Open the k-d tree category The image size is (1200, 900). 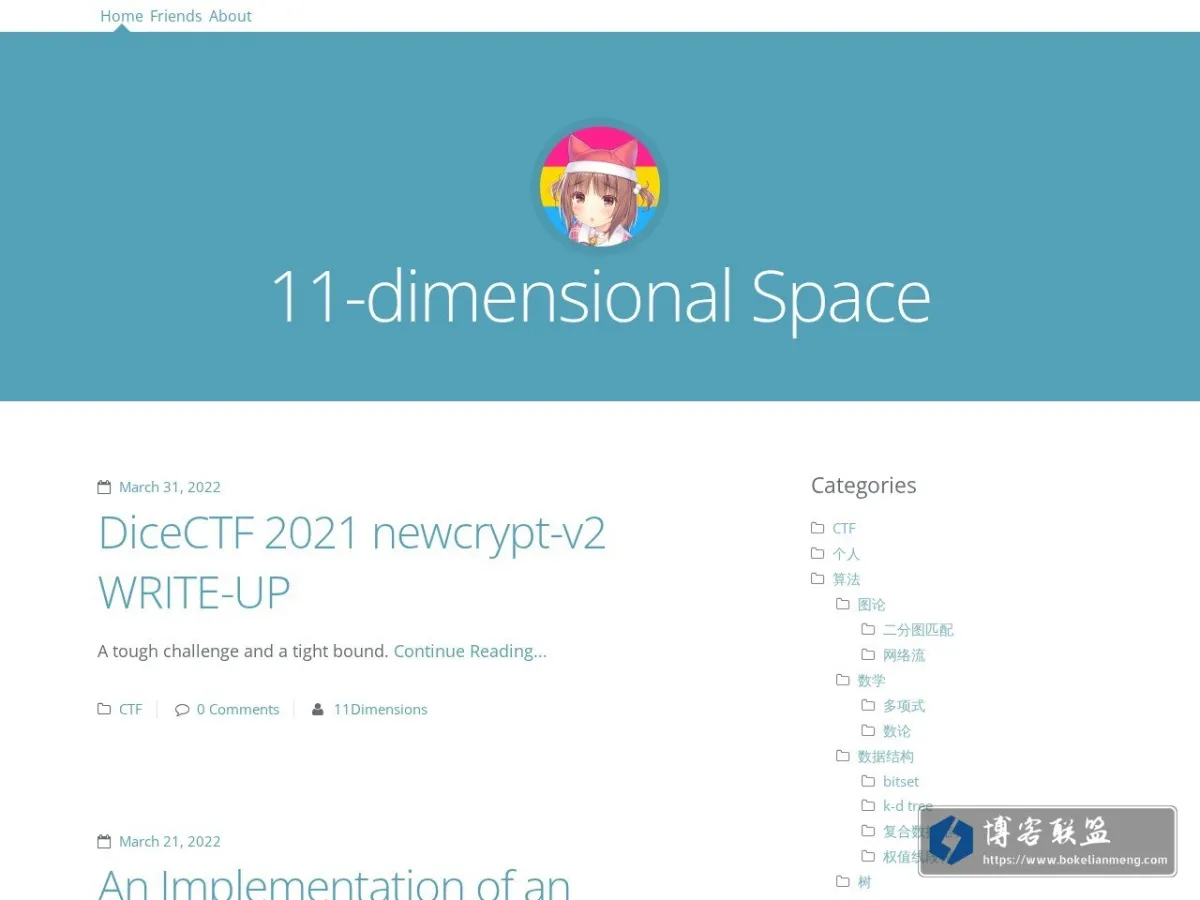click(x=908, y=806)
